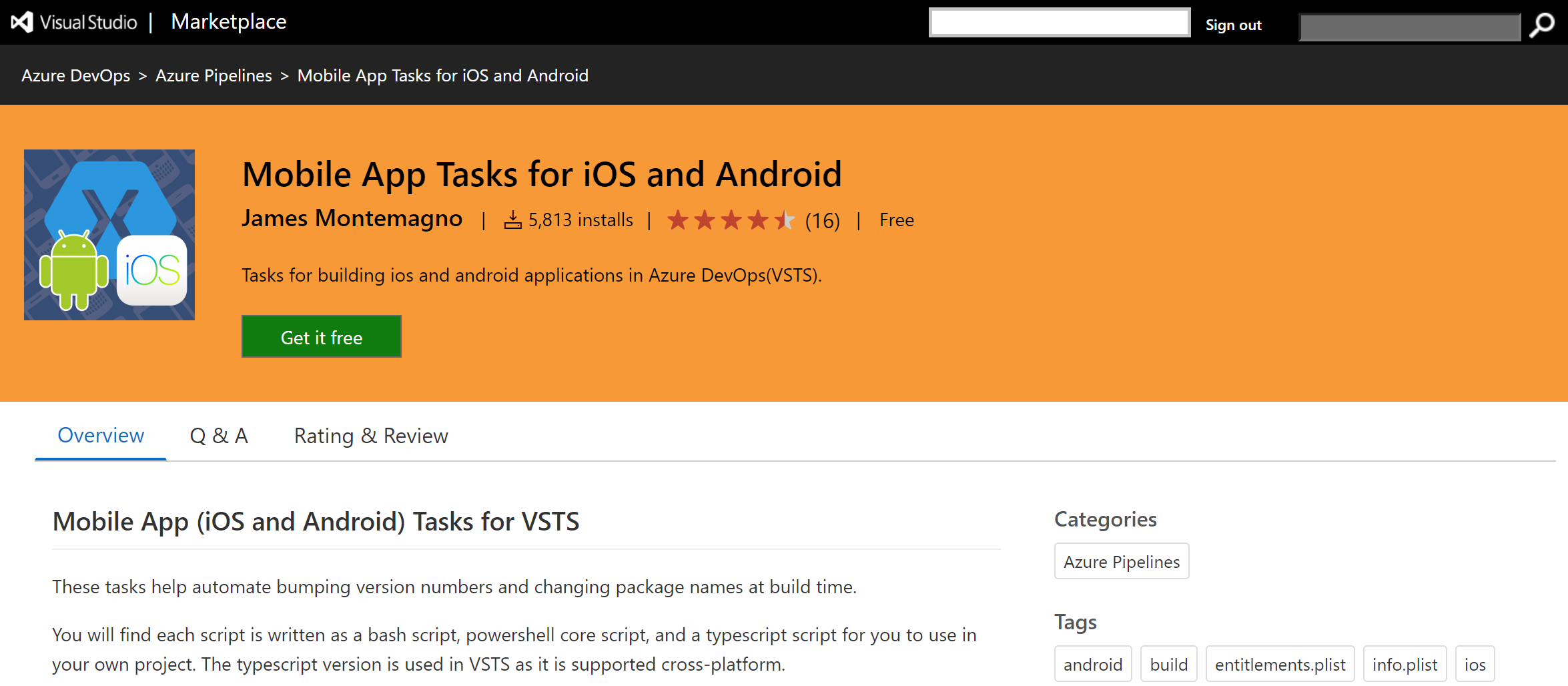Image resolution: width=1568 pixels, height=686 pixels.
Task: Open the Marketplace home link
Action: [x=228, y=22]
